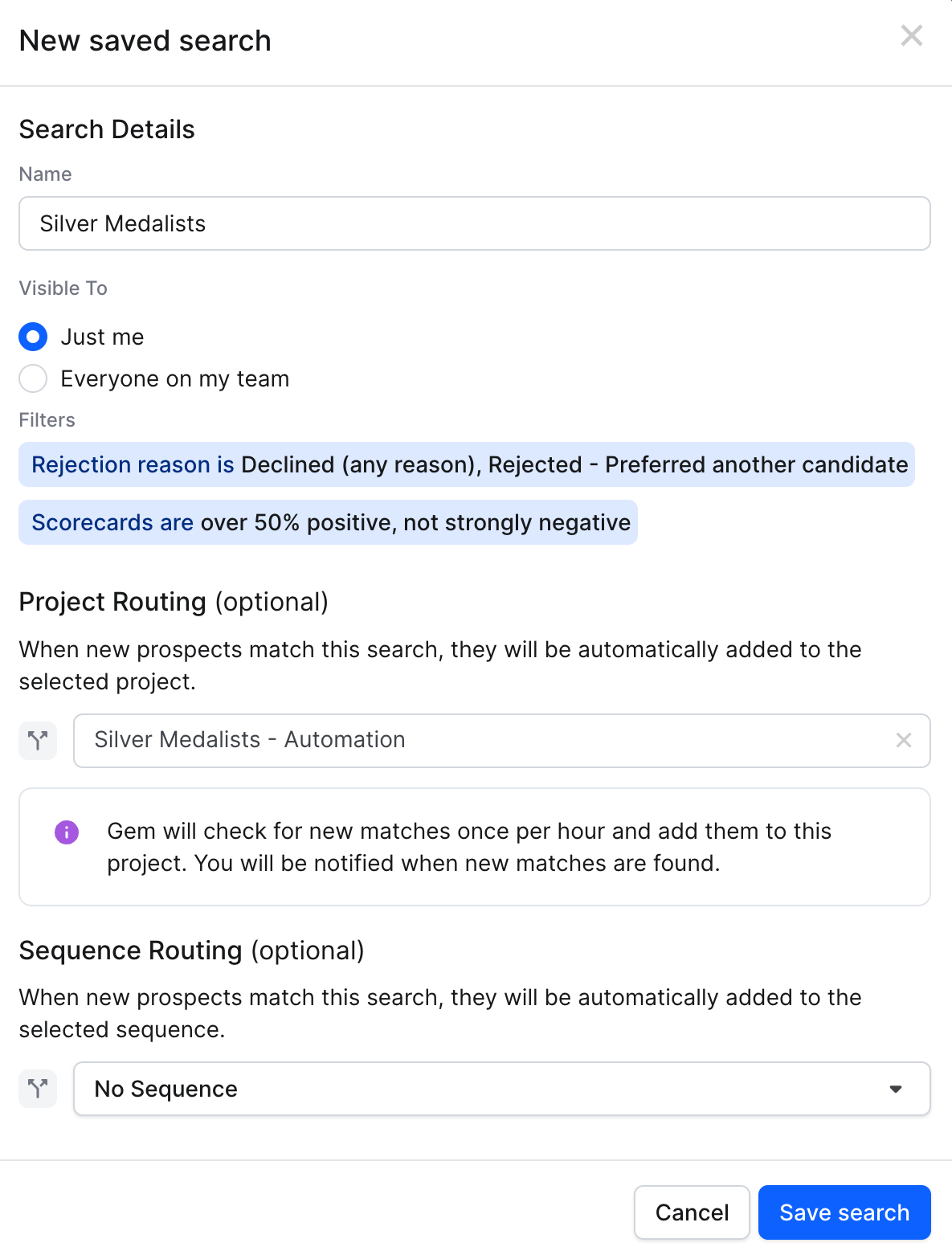Click the Everyone on my team label
952x1251 pixels.
(x=175, y=379)
